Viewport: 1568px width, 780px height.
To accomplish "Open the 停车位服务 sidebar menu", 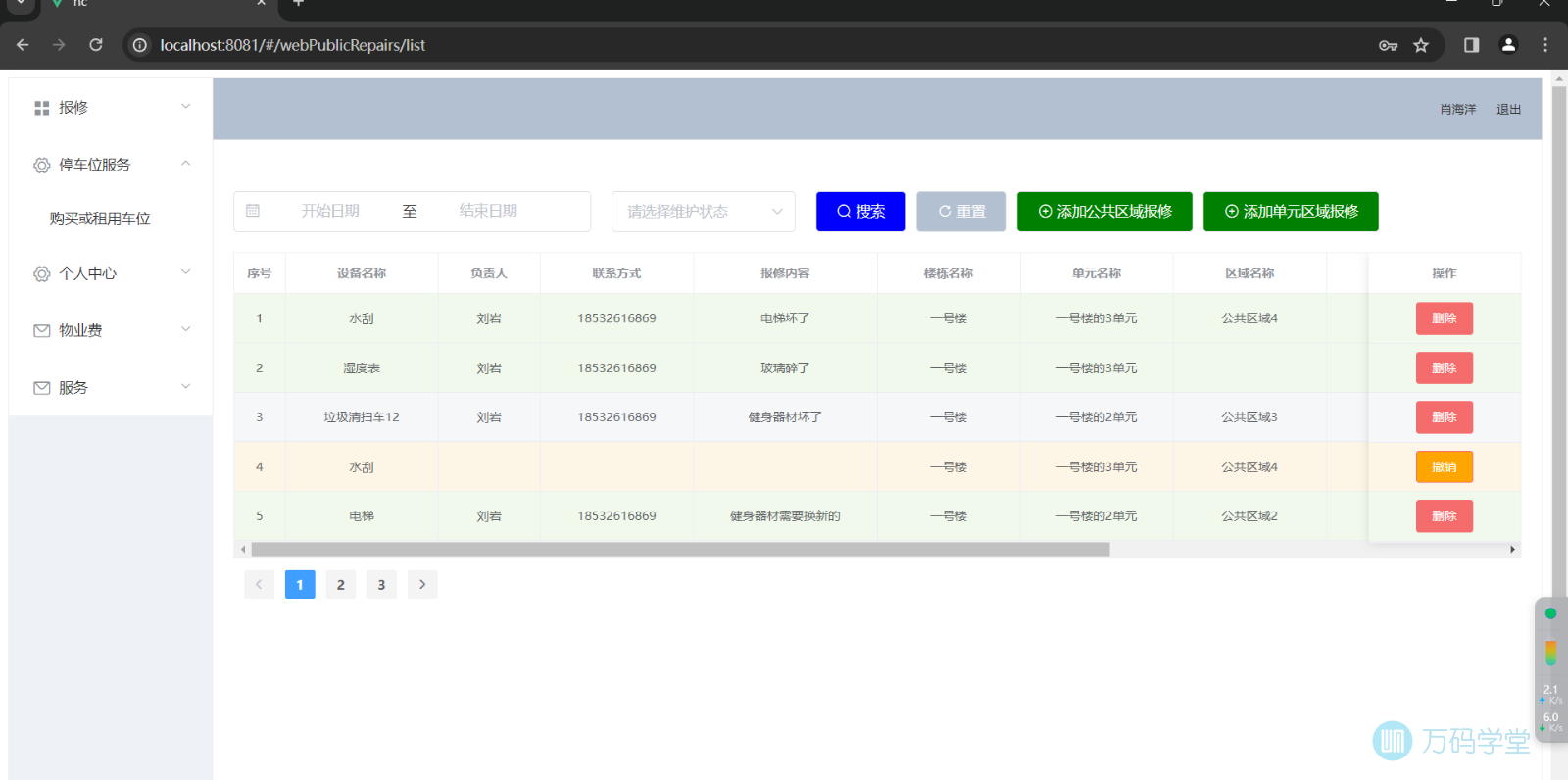I will pyautogui.click(x=111, y=165).
